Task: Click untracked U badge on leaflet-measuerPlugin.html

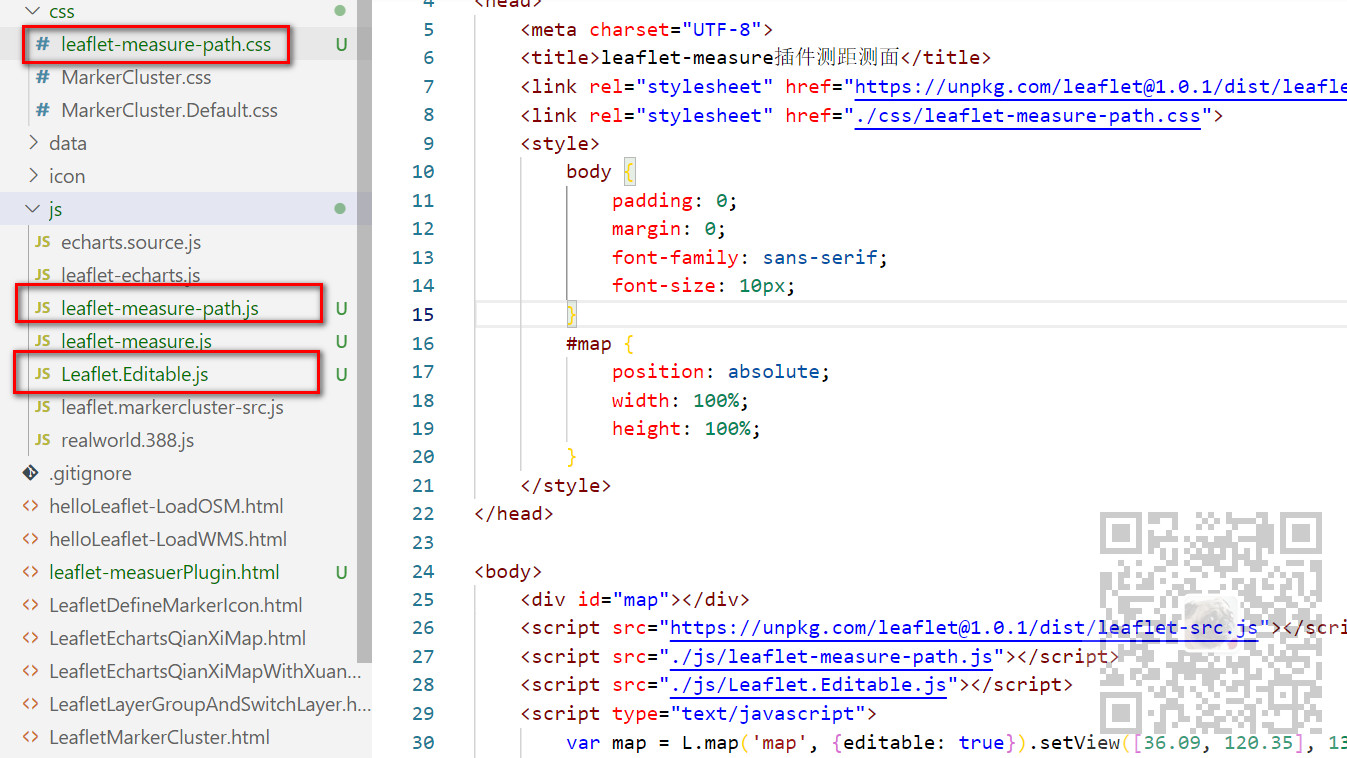Action: coord(341,573)
